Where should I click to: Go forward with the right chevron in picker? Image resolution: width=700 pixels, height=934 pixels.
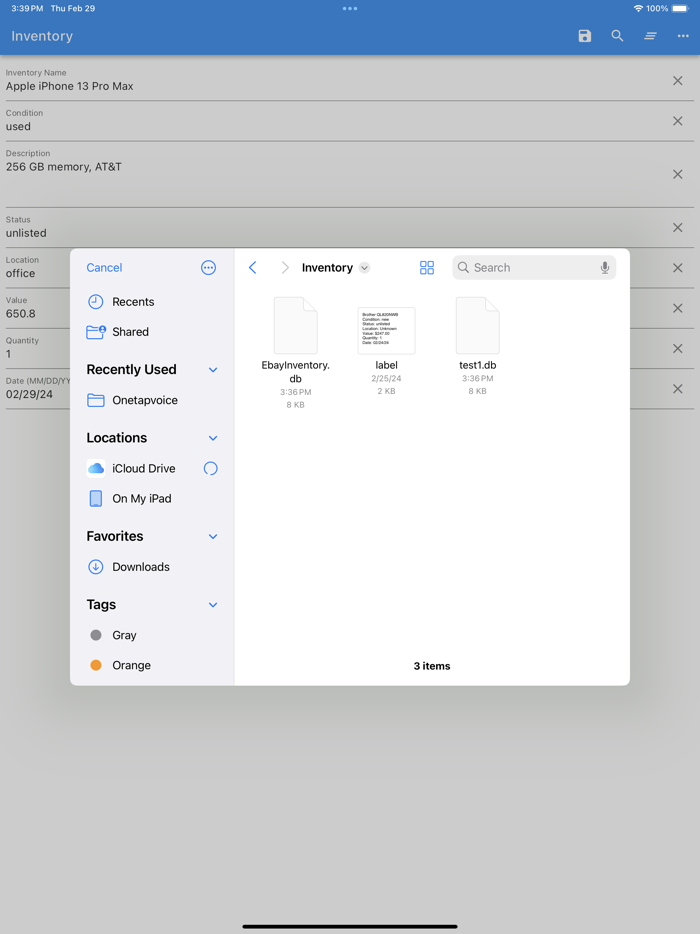pyautogui.click(x=285, y=267)
